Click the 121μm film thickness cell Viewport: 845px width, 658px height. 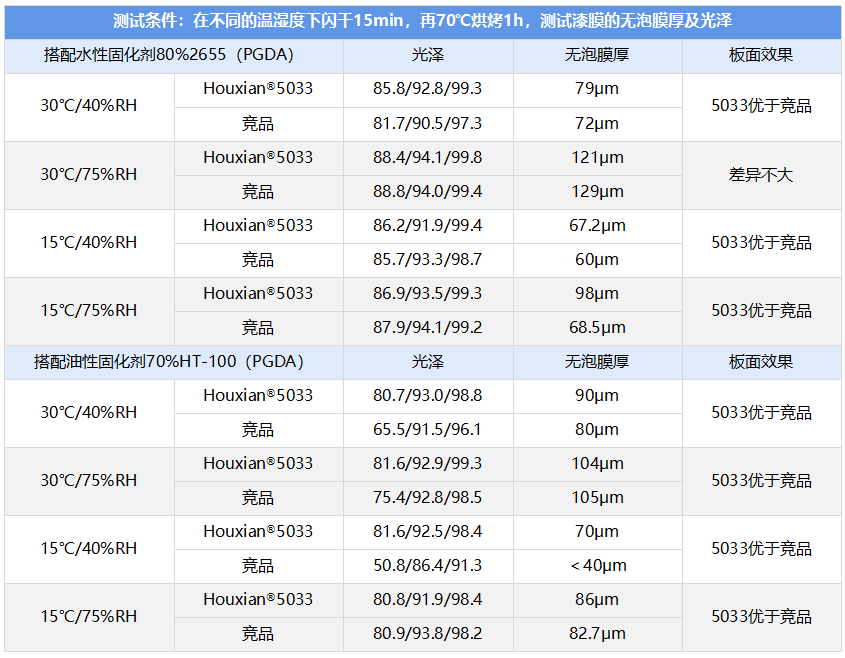[x=597, y=158]
